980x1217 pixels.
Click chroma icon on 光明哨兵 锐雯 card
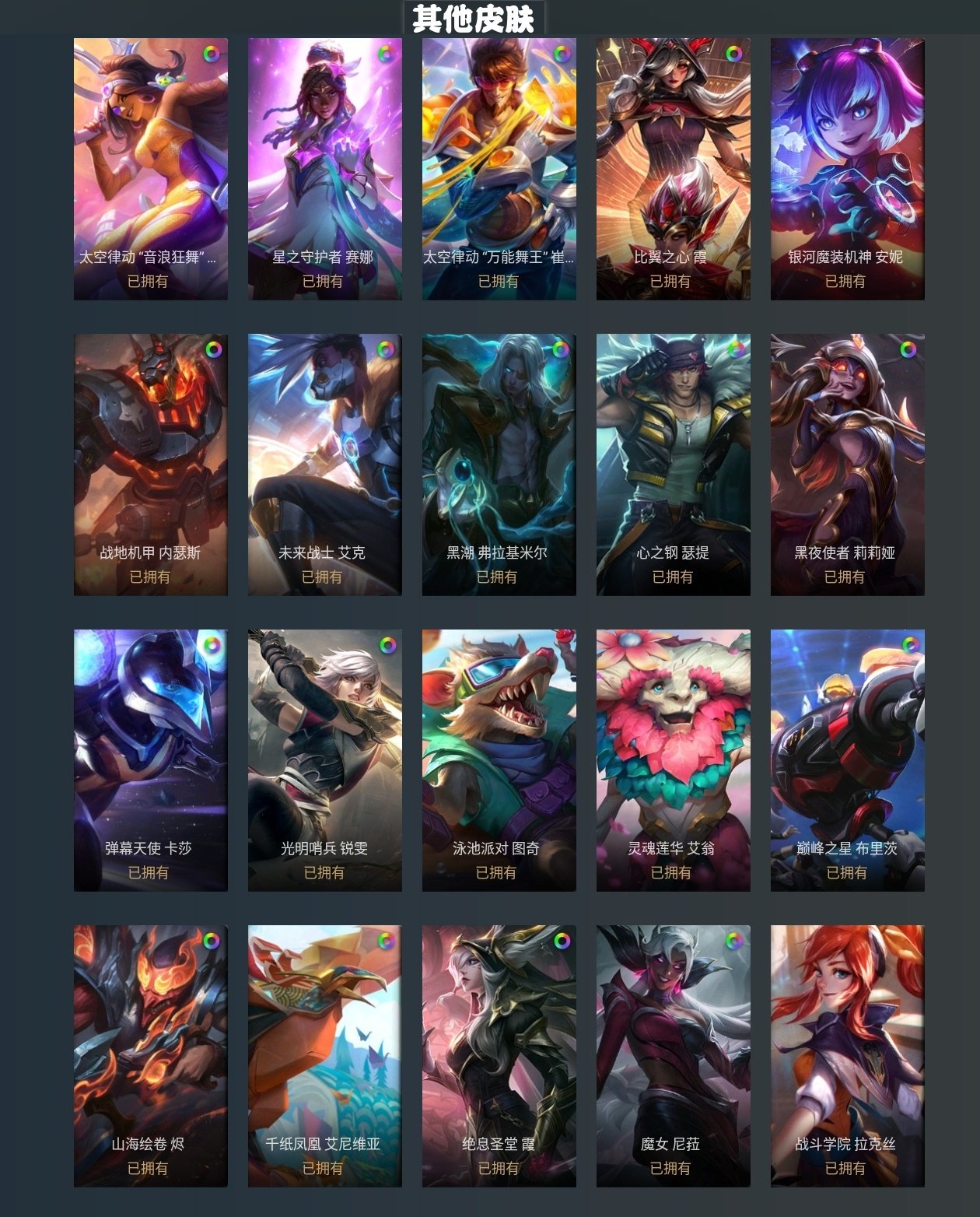(387, 645)
